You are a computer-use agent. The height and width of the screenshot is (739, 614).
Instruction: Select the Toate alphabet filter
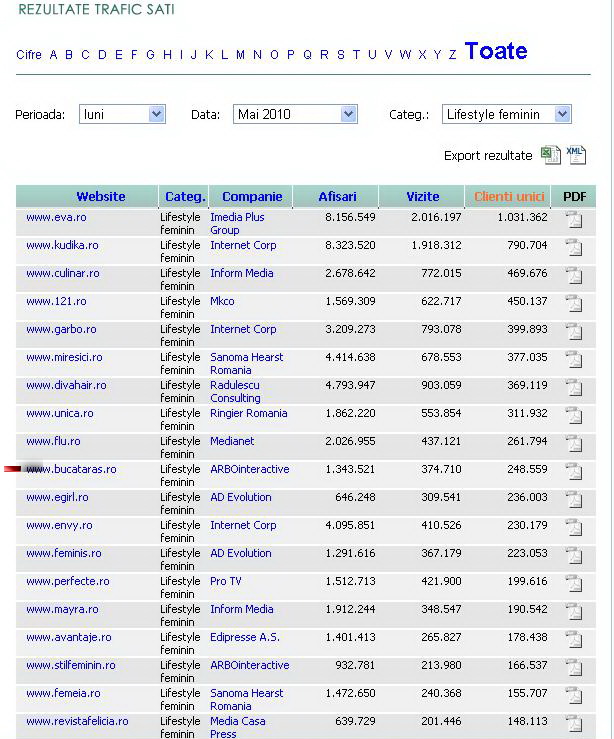(496, 52)
